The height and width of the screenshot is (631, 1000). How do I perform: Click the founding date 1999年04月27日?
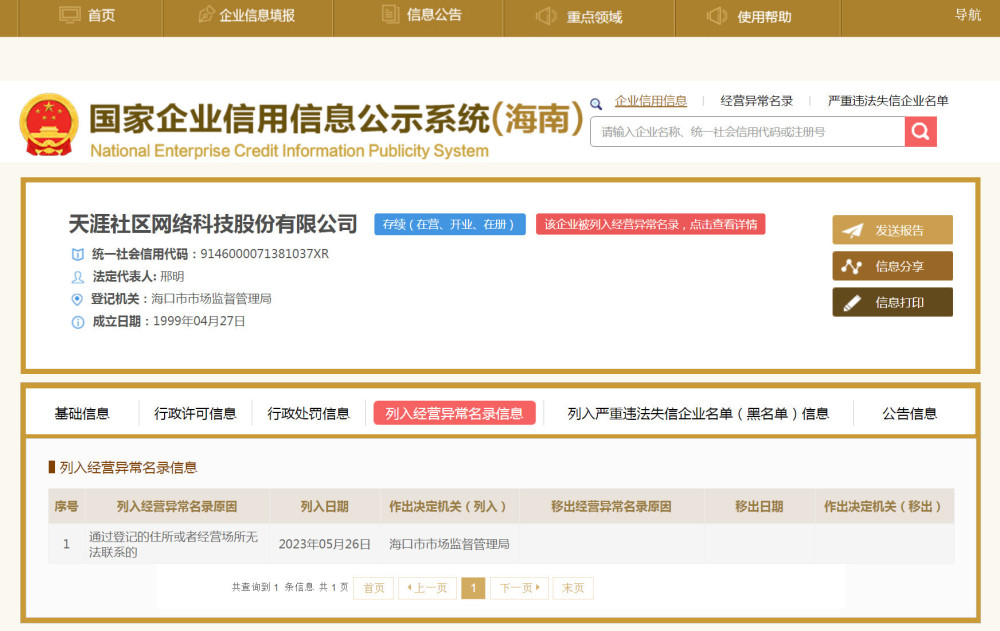tap(199, 321)
